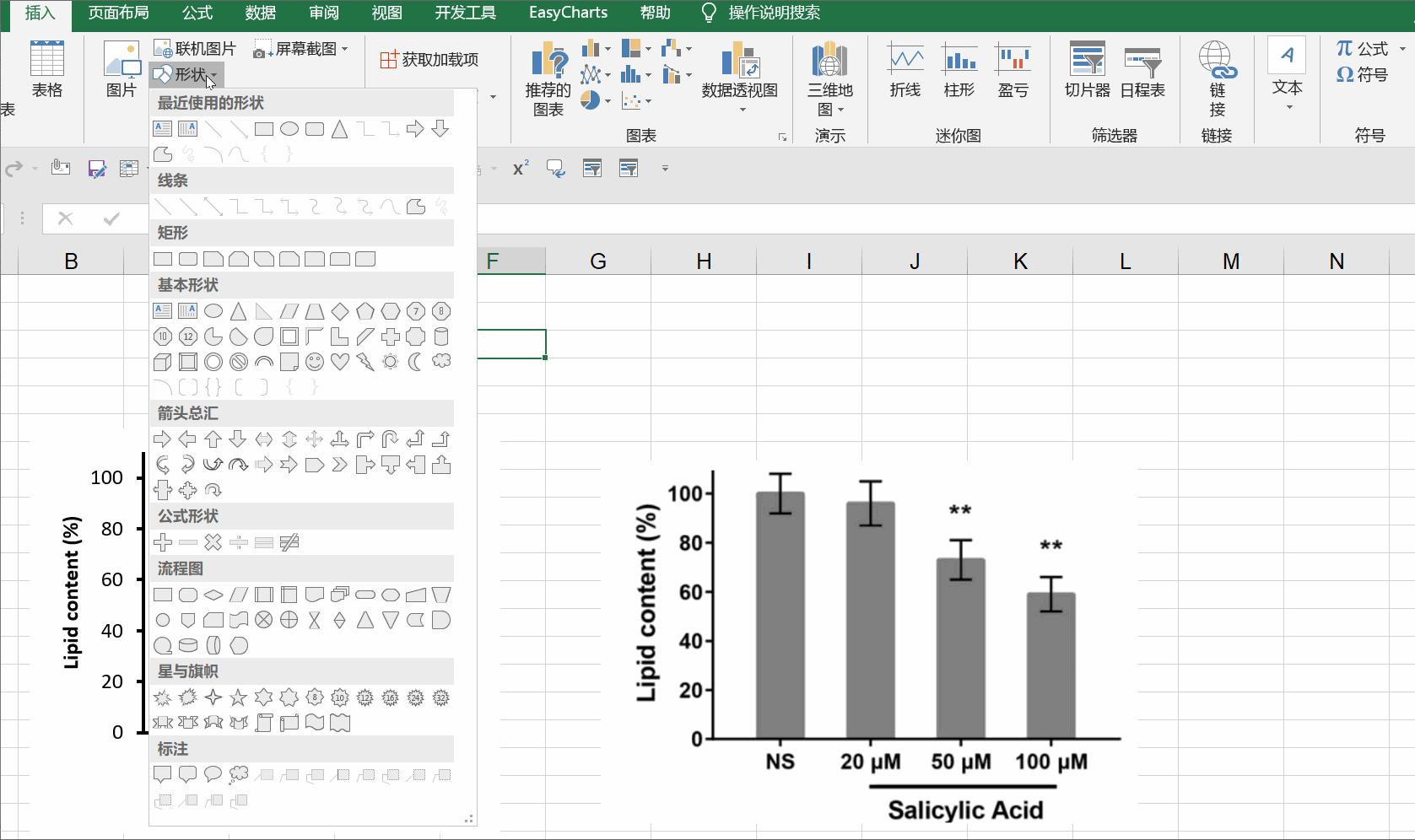The image size is (1415, 840).
Task: Pick the cloud callout shape
Action: tap(239, 774)
